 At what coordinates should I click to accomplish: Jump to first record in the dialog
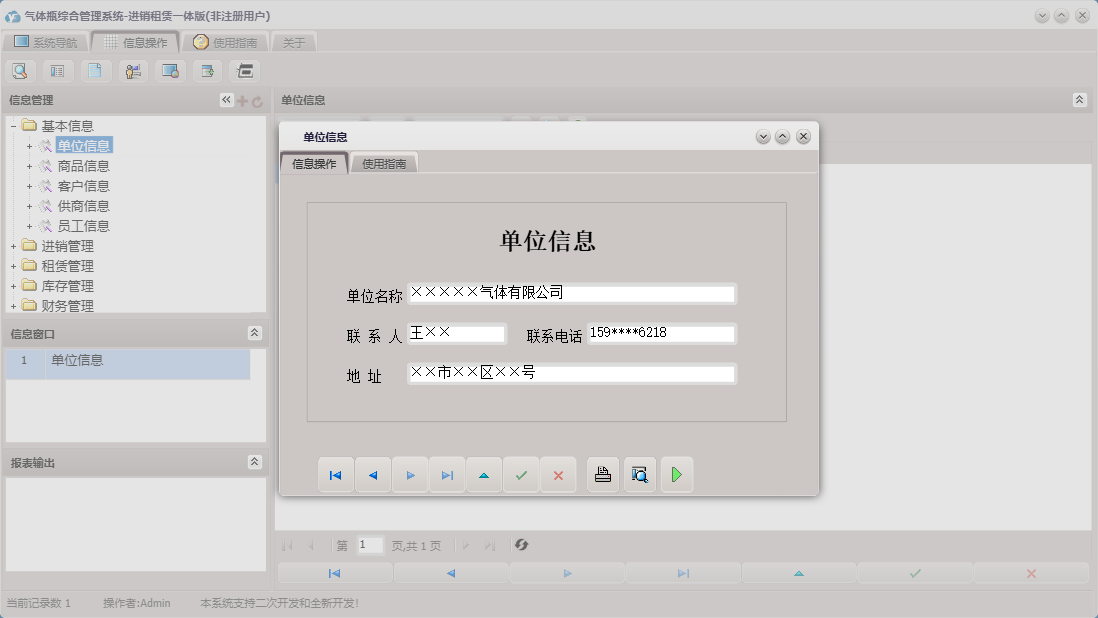[x=336, y=474]
